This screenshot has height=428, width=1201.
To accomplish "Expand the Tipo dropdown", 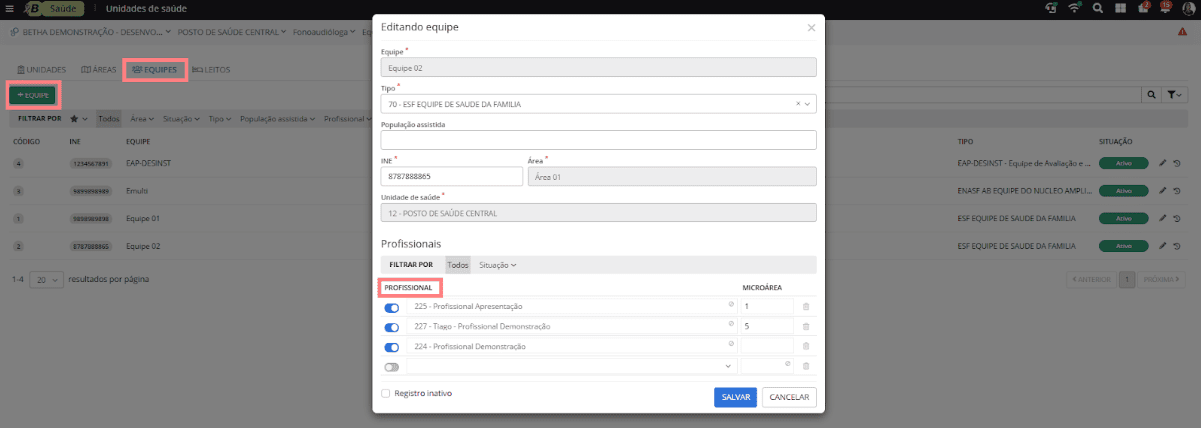I will tap(808, 103).
